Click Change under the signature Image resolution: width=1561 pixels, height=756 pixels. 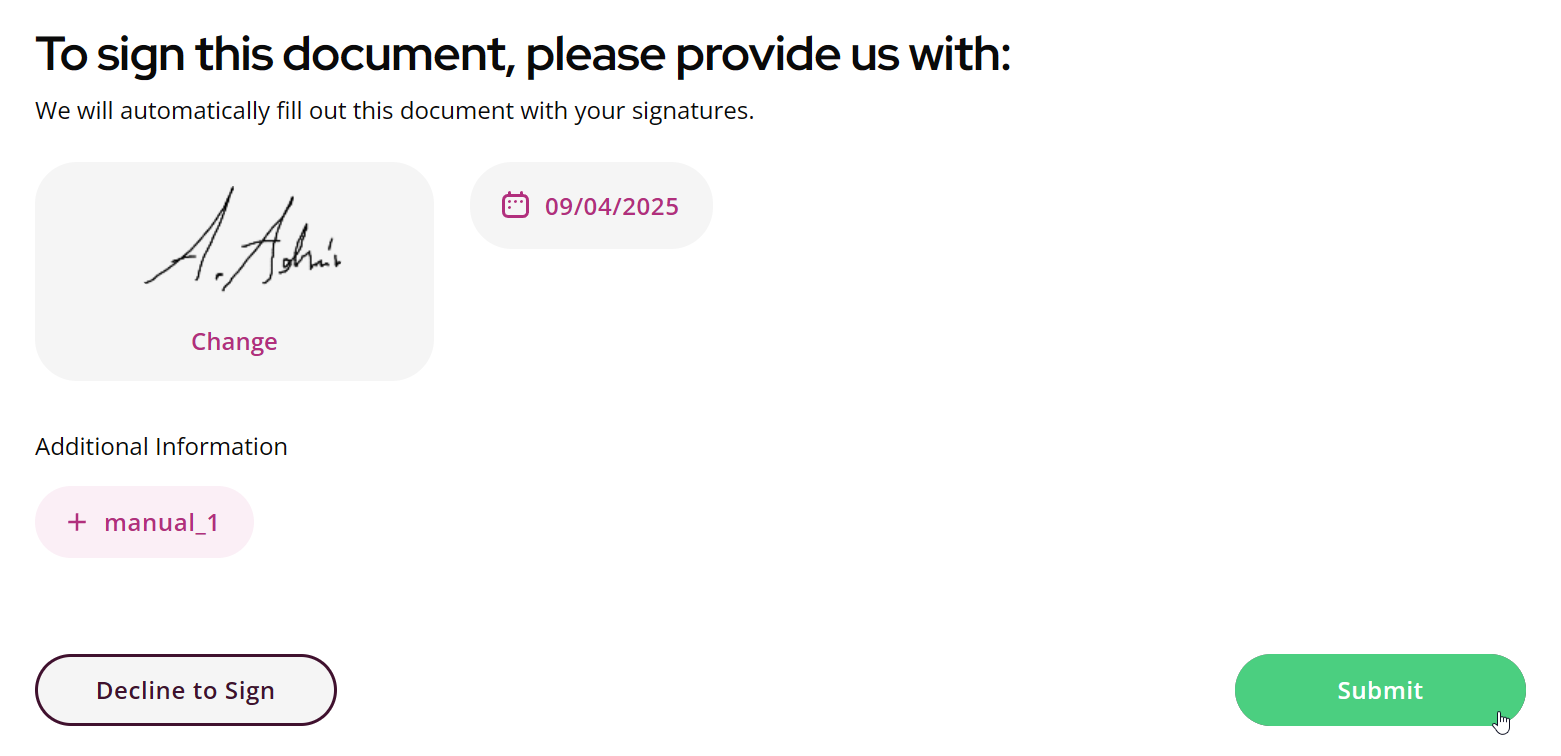[x=234, y=341]
